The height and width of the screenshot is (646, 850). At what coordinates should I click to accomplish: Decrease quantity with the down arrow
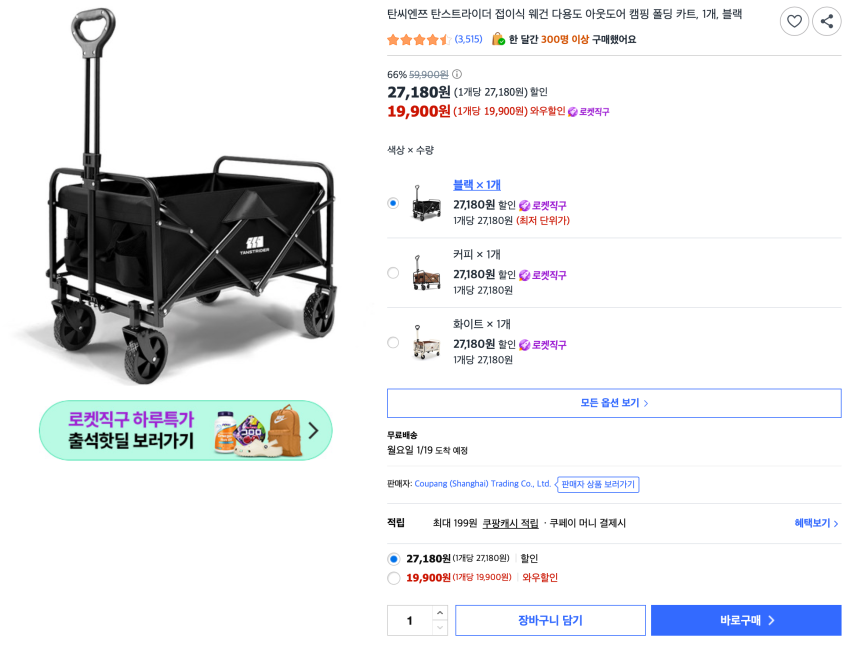[440, 628]
